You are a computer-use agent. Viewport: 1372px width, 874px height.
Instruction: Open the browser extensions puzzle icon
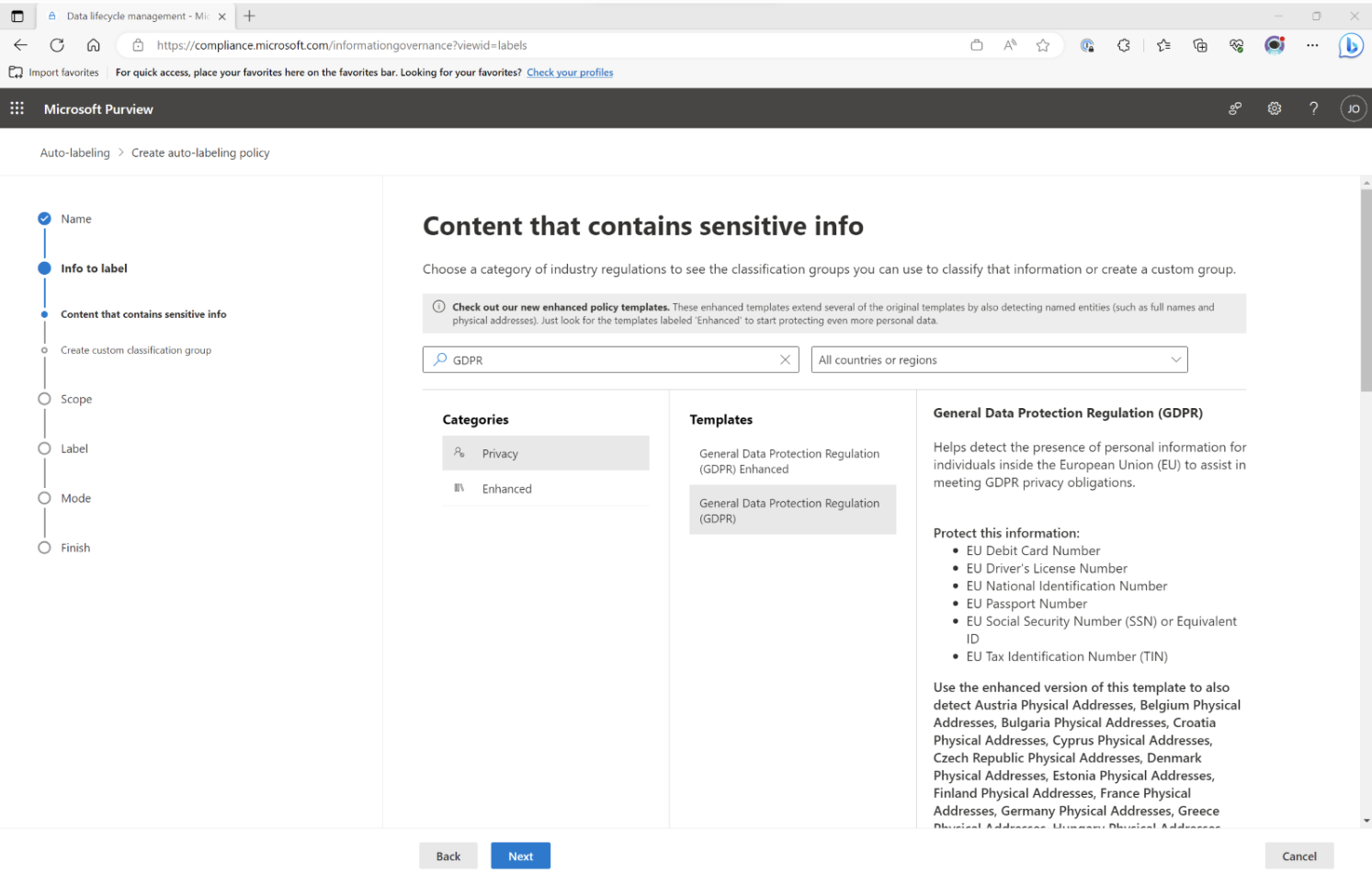[1124, 45]
